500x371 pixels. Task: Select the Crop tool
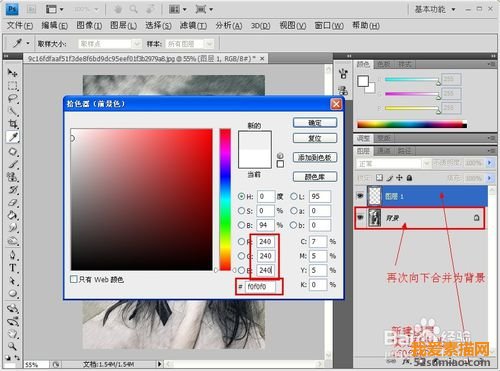(13, 124)
